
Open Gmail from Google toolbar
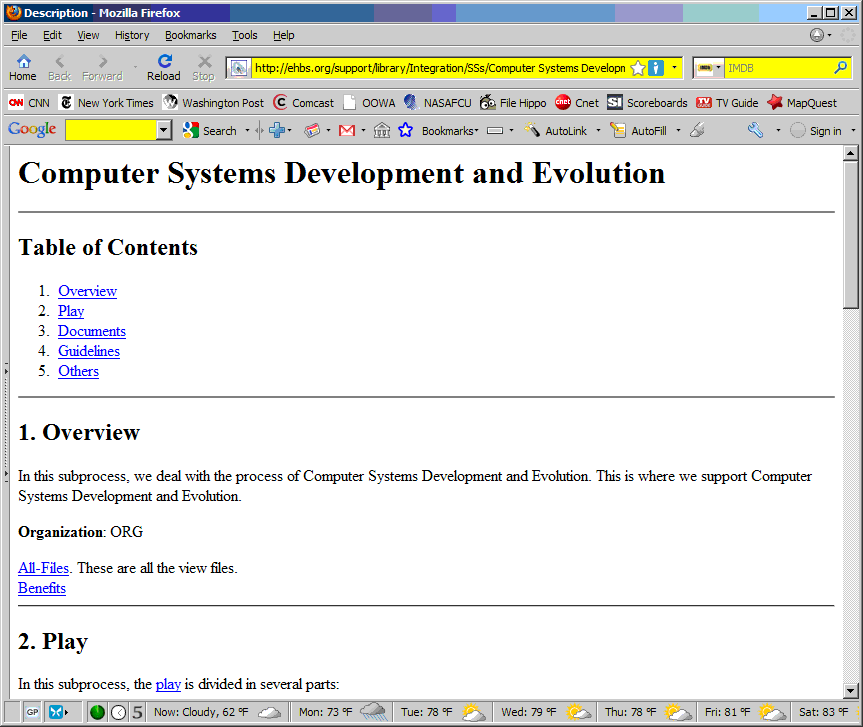347,130
